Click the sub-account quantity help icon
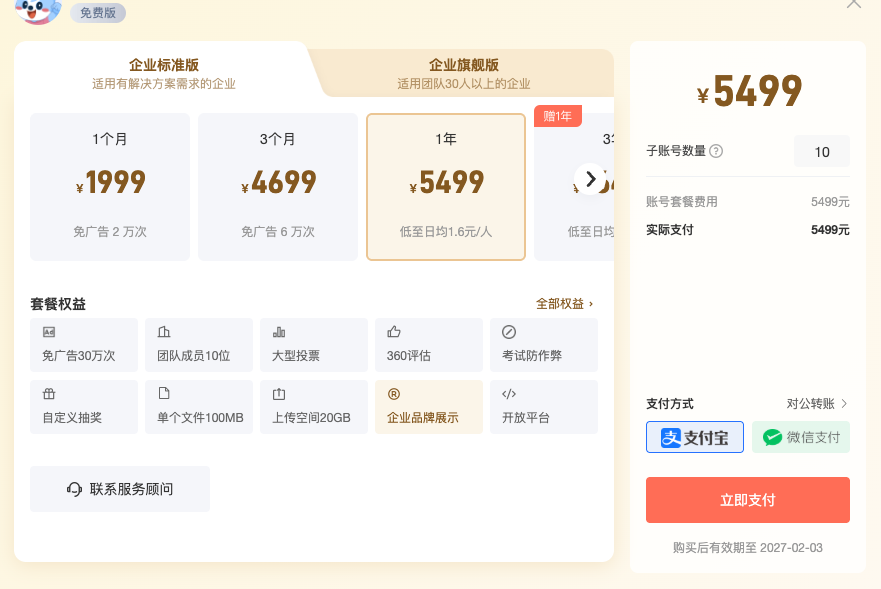The height and width of the screenshot is (589, 881). click(x=716, y=152)
